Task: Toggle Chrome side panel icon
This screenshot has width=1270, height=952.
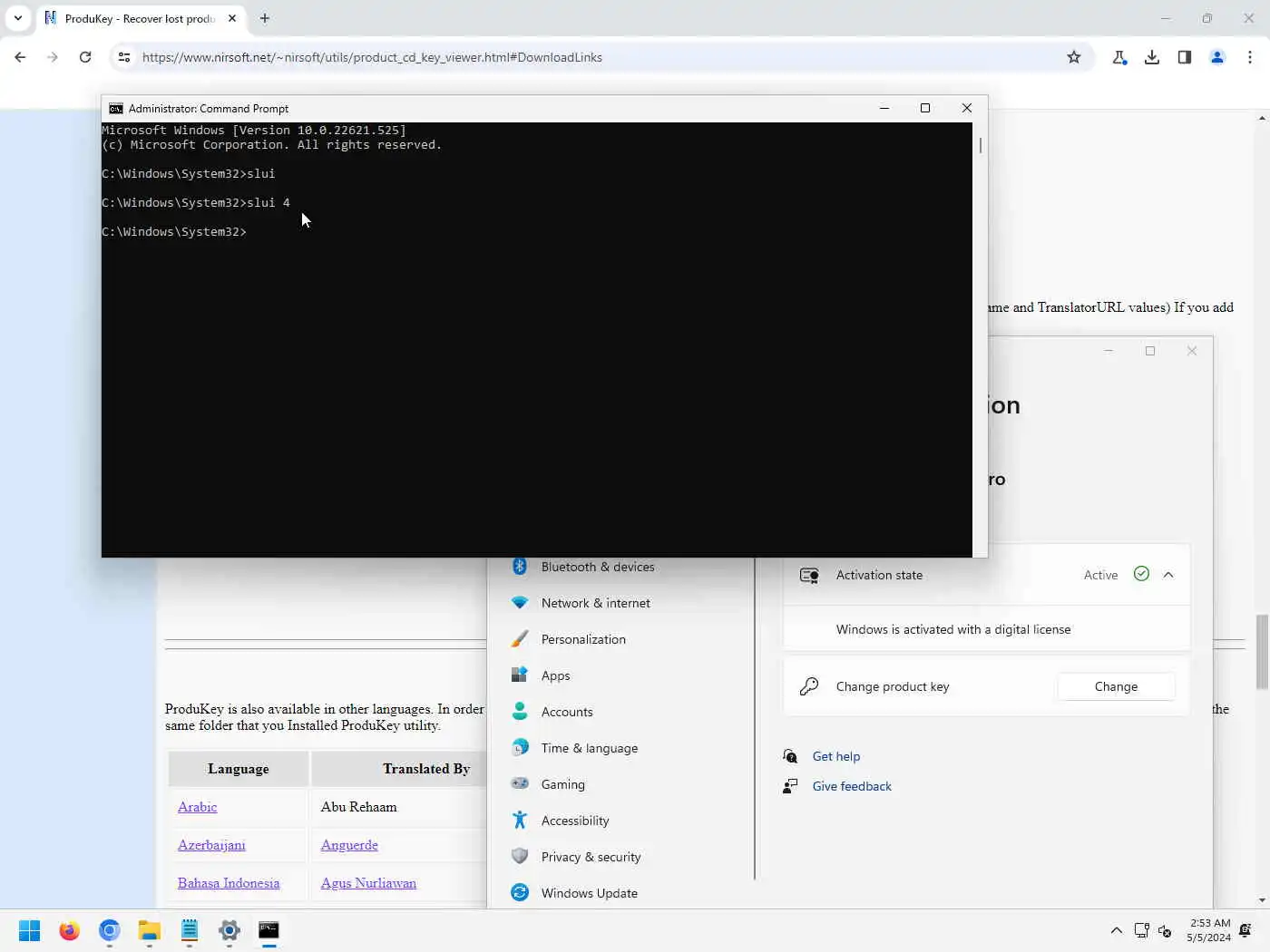Action: [1185, 57]
